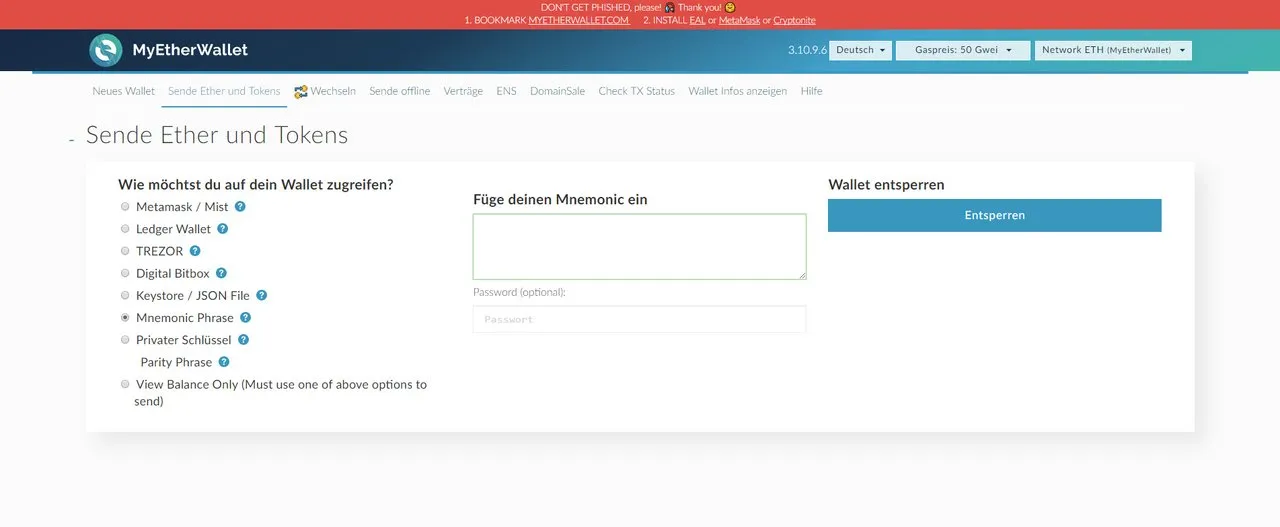Open help icon next to Metamask / Mist

tap(240, 207)
